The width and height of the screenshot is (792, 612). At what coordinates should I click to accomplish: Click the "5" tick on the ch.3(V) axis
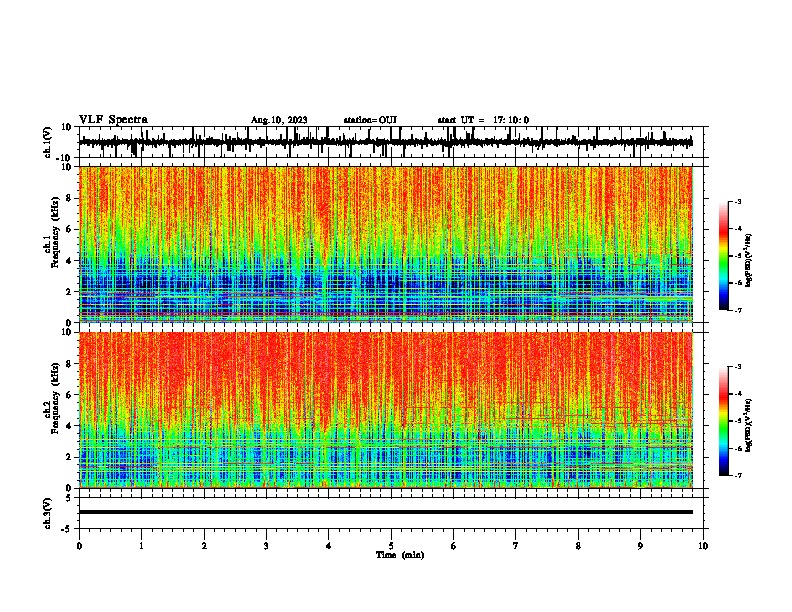tap(69, 498)
